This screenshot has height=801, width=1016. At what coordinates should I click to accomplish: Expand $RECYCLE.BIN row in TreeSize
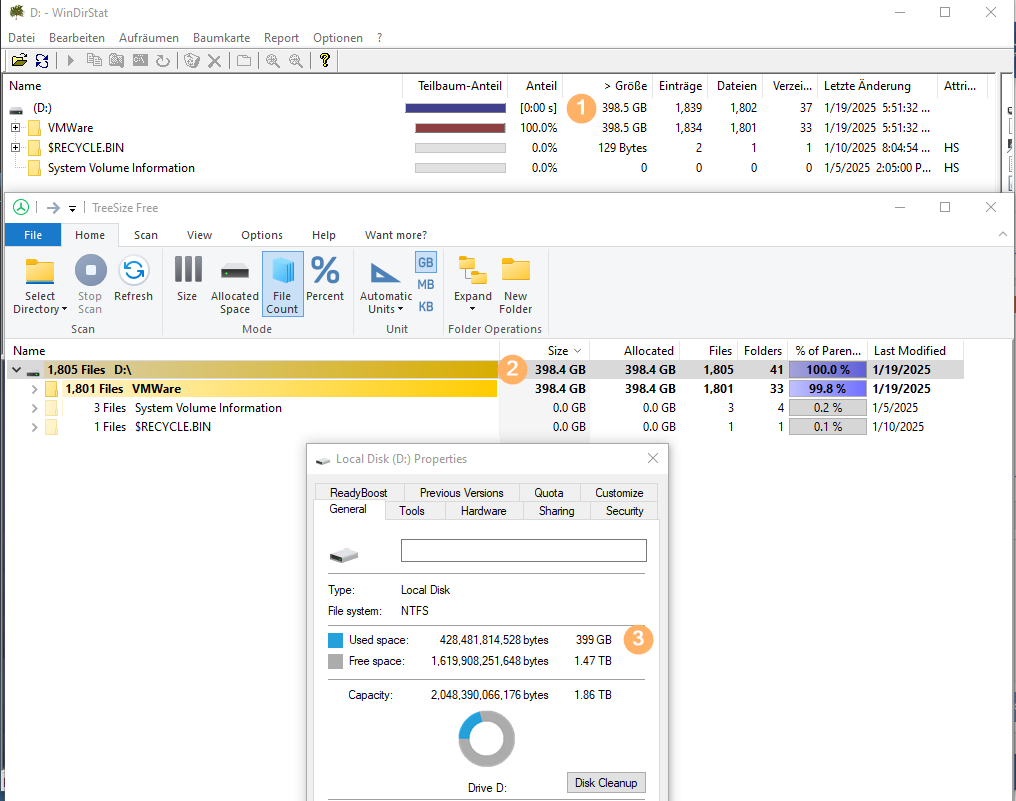click(x=35, y=427)
